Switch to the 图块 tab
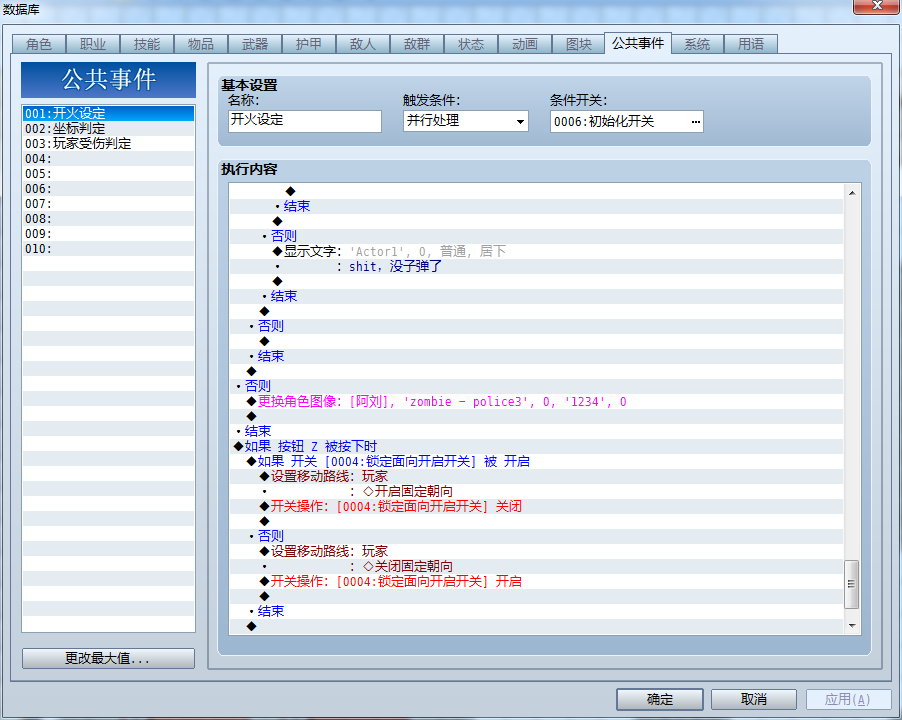The height and width of the screenshot is (720, 902). click(x=579, y=44)
